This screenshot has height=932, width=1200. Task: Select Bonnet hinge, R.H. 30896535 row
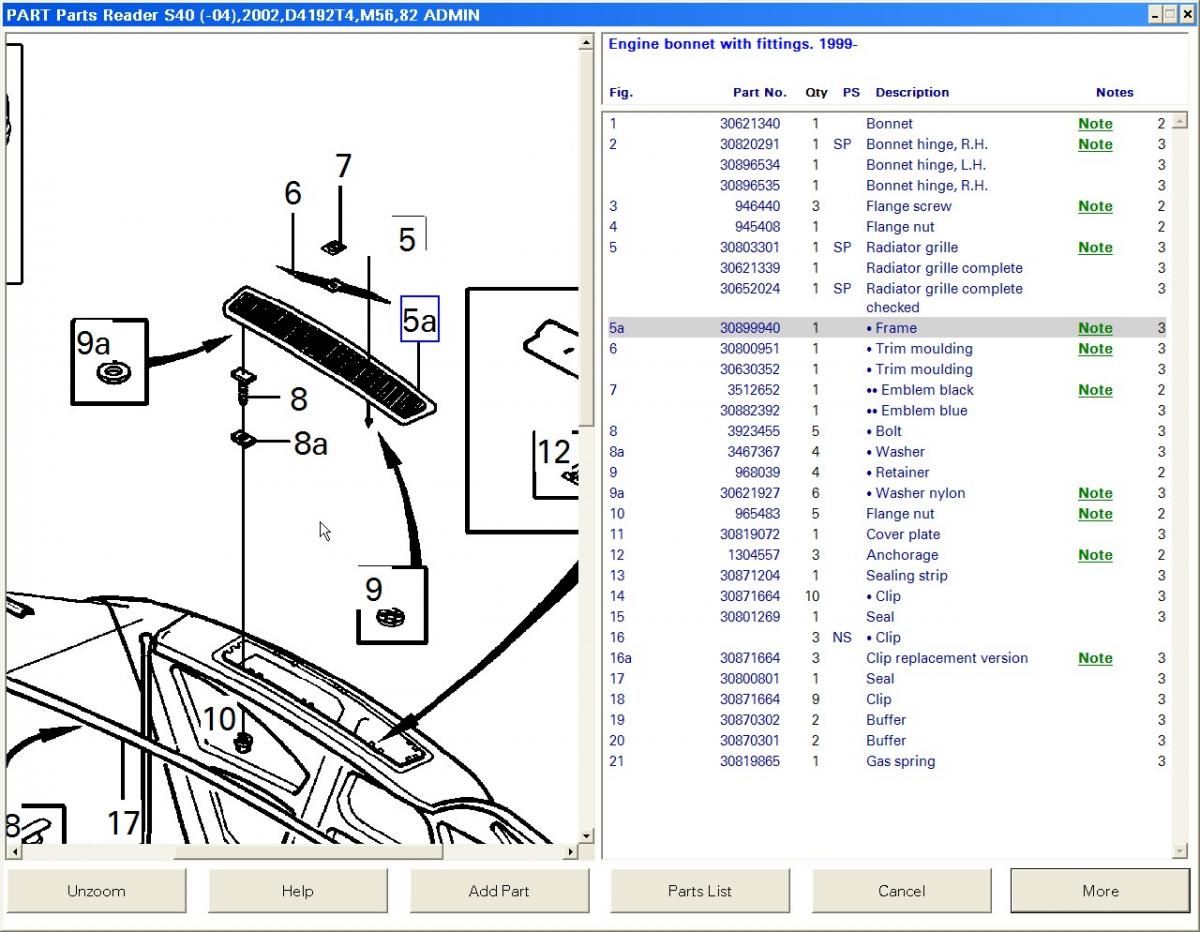tap(888, 185)
